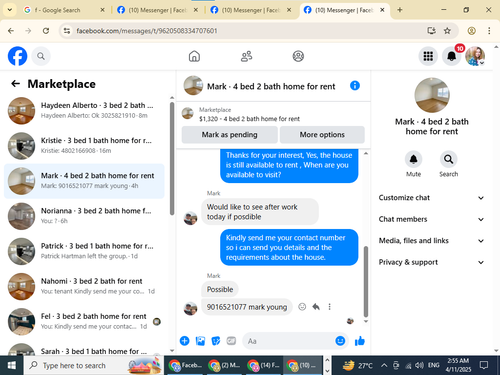Open the Facebook home logo

tap(17, 56)
